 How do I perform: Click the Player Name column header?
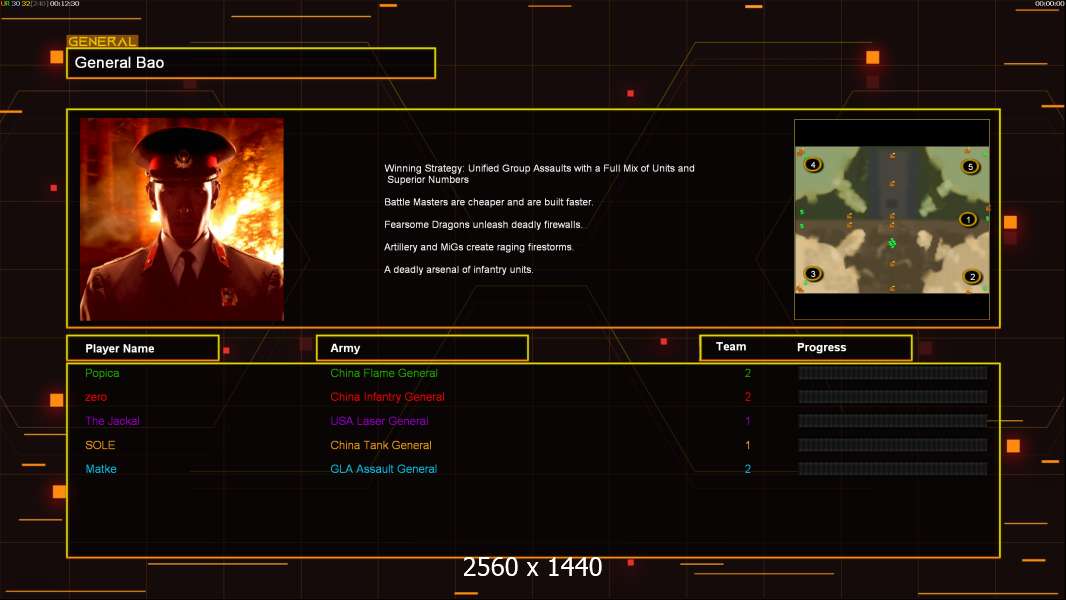143,348
